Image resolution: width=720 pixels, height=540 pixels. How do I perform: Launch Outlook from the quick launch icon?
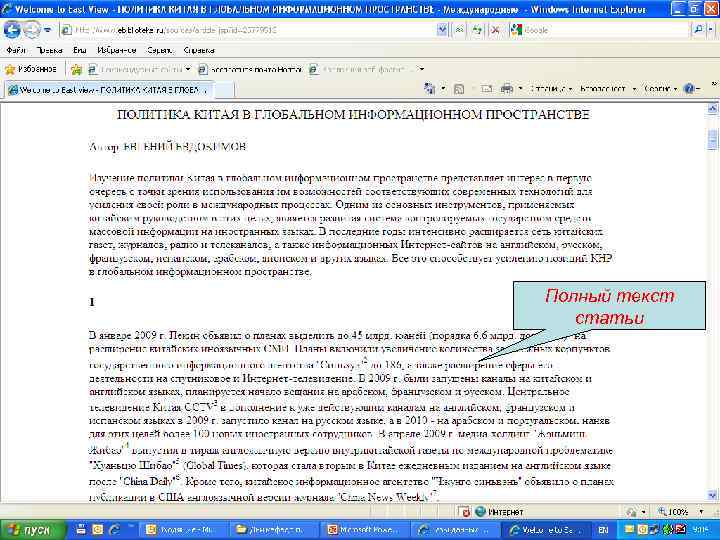click(x=98, y=529)
